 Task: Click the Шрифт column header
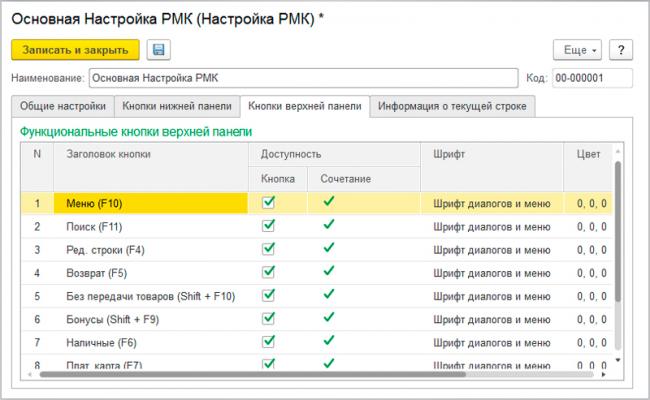[x=492, y=167]
